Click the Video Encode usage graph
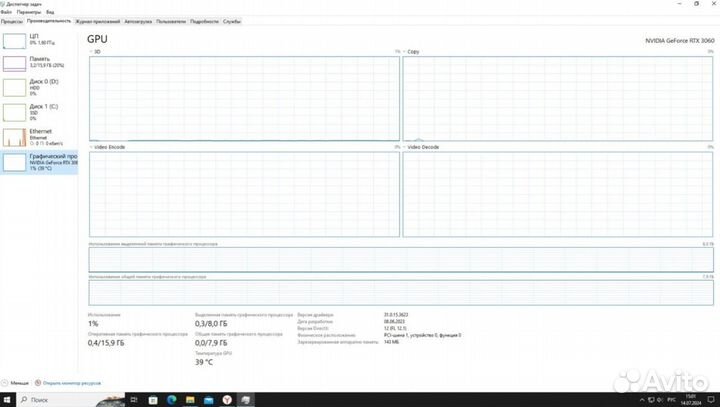This screenshot has height=407, width=720. tap(244, 194)
